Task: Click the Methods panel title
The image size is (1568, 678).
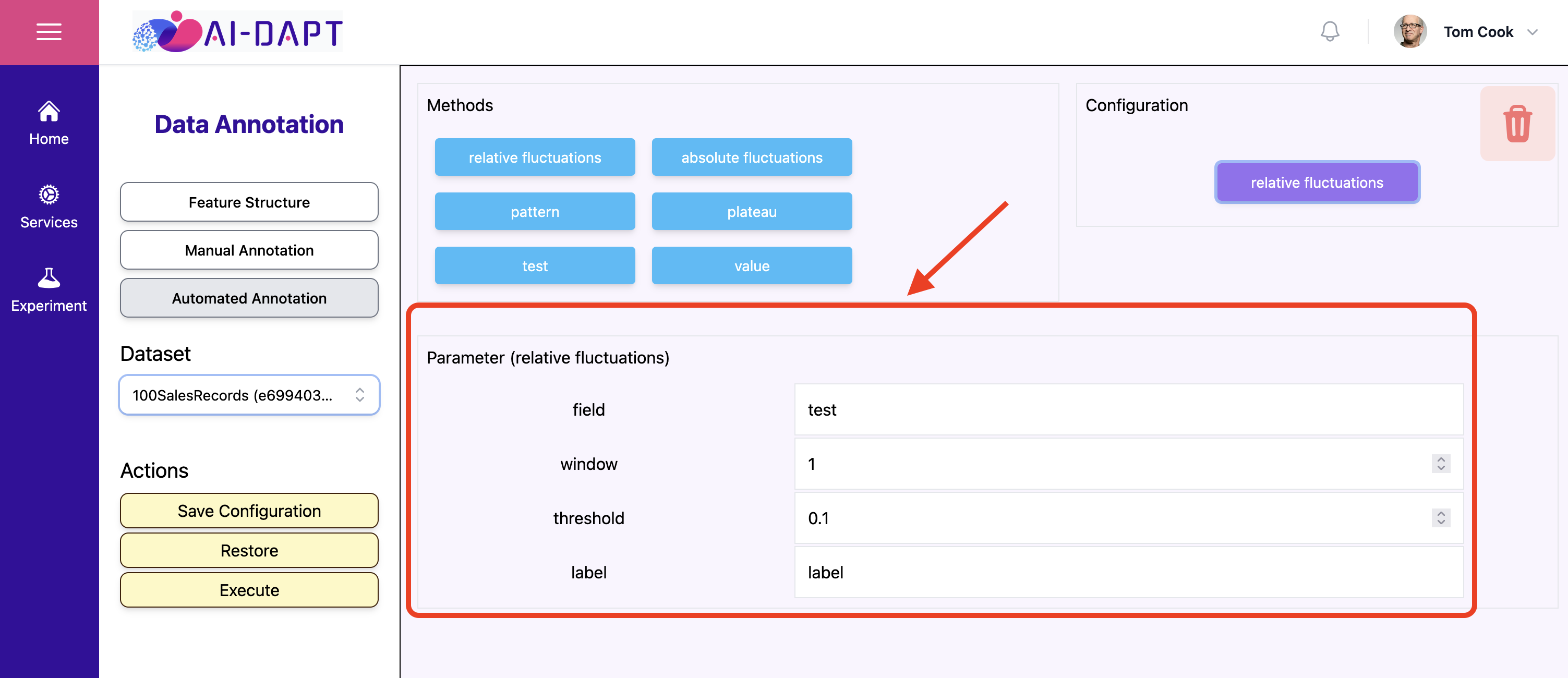Action: 460,105
